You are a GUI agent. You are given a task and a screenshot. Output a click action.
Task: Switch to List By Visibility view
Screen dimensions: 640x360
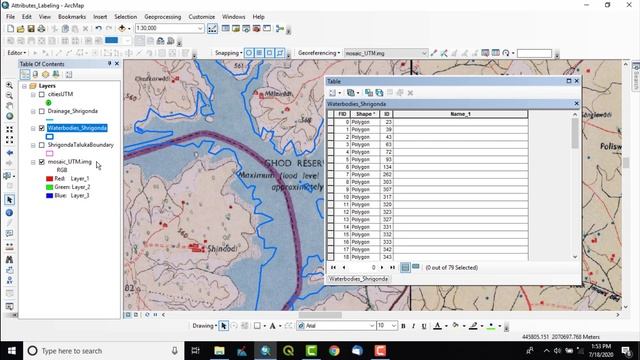click(46, 74)
